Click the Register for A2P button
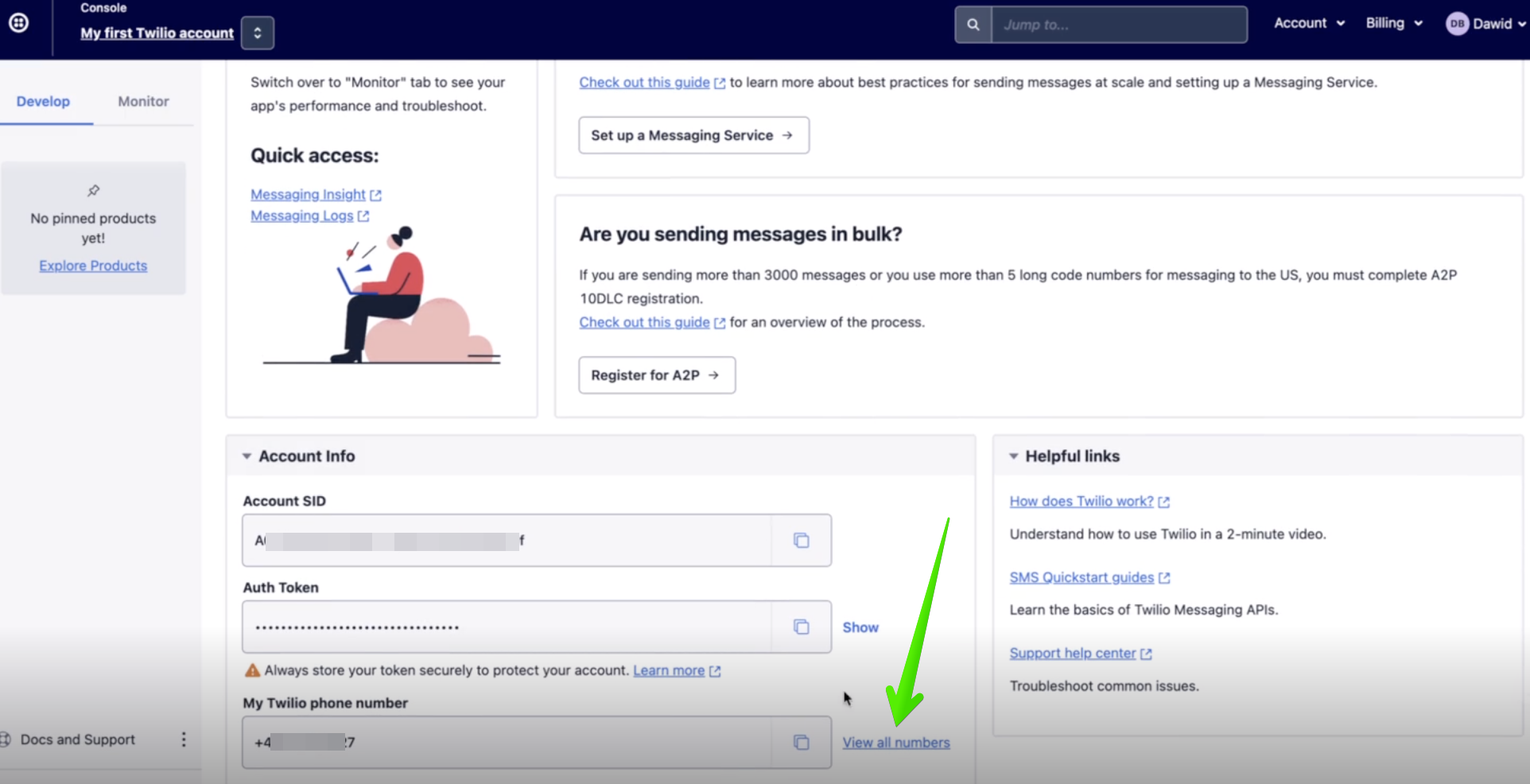Viewport: 1530px width, 784px height. pos(657,375)
